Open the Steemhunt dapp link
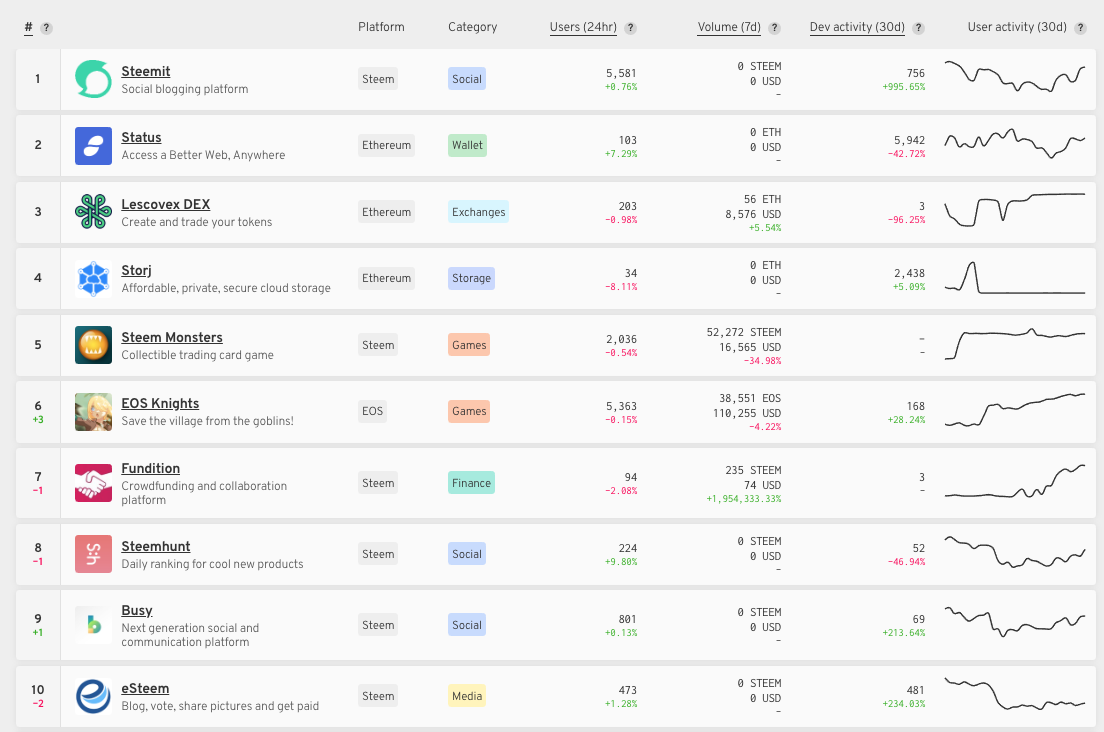1104x732 pixels. pos(156,546)
